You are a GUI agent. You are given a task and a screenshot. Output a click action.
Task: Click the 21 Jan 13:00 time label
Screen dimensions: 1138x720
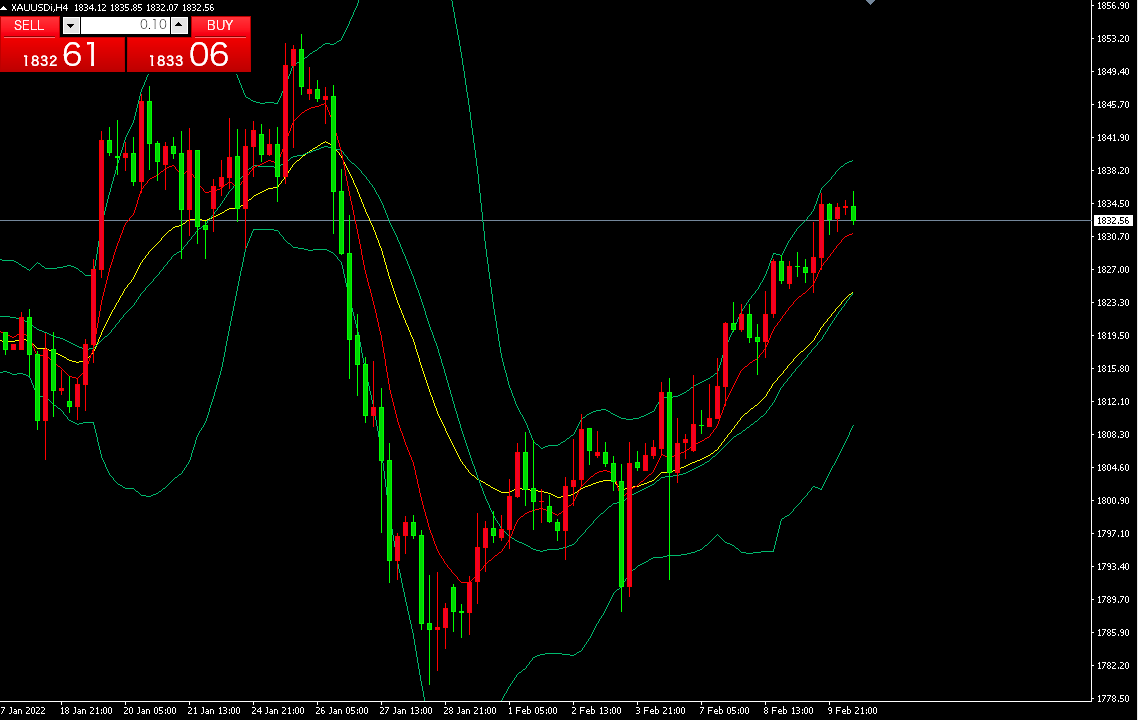tap(214, 711)
